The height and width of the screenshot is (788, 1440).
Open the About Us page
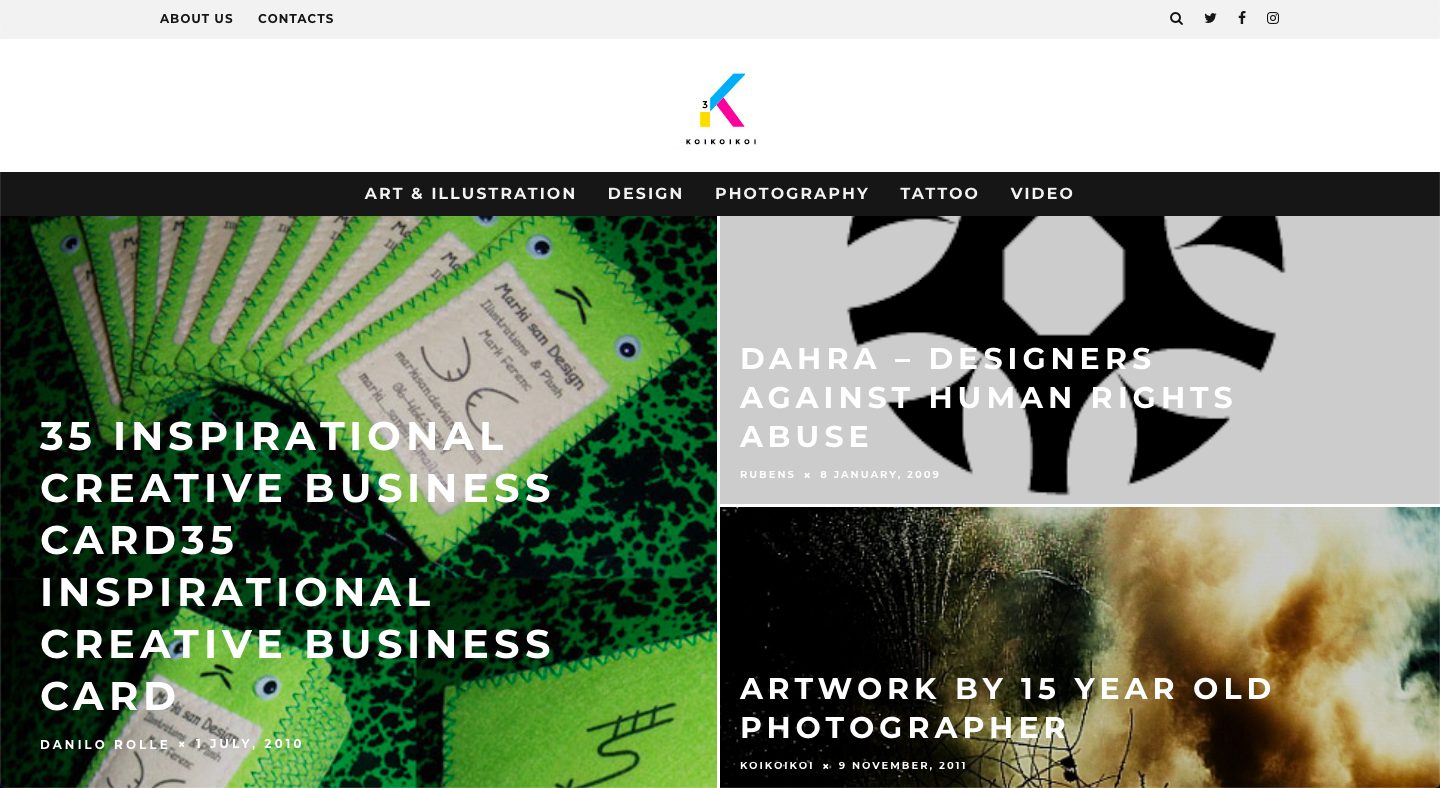point(196,19)
